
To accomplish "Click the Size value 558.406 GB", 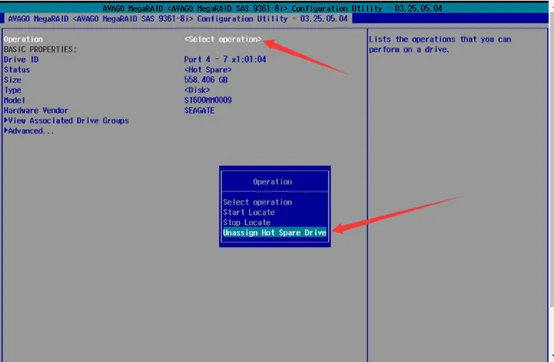I will point(206,80).
